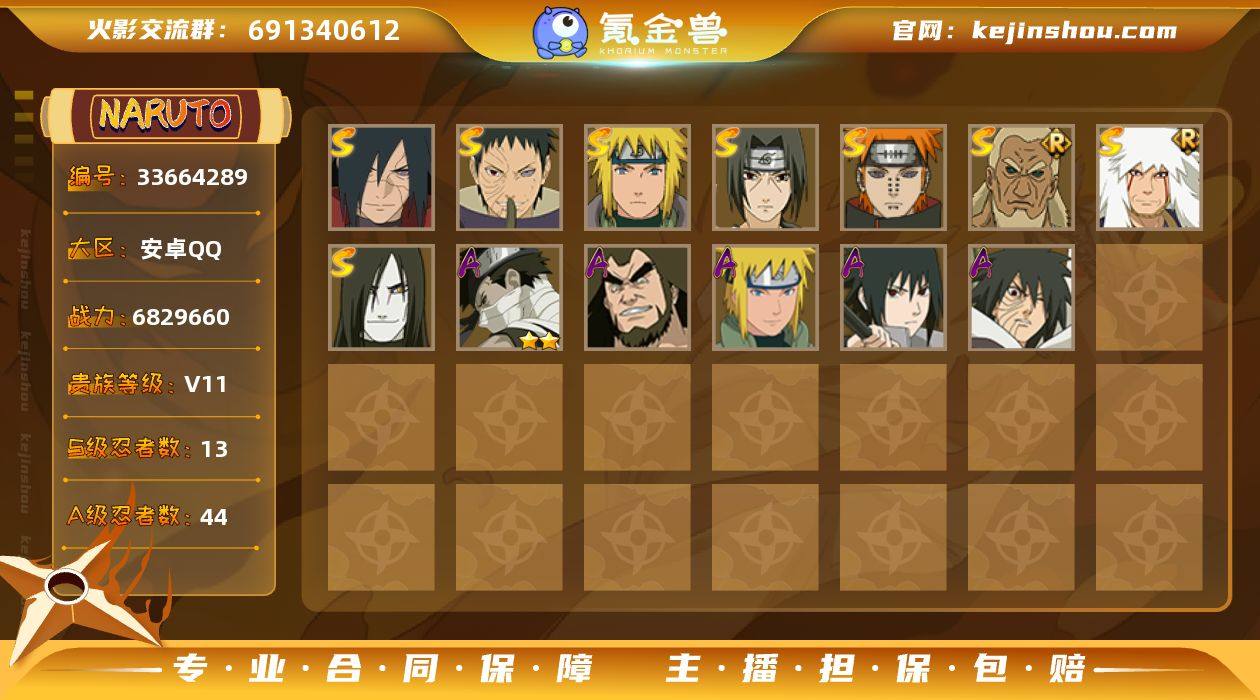Open the Itachi S ninja portrait
This screenshot has height=700, width=1260.
[x=766, y=178]
